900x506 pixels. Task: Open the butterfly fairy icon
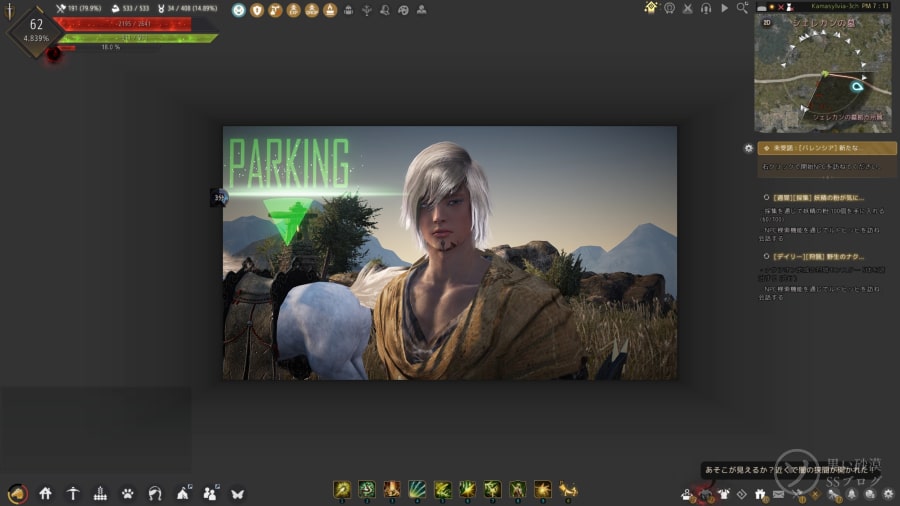(238, 493)
